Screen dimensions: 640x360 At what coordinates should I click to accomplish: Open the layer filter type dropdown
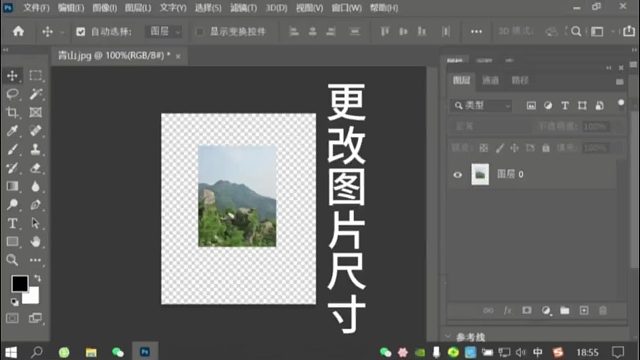(x=481, y=106)
